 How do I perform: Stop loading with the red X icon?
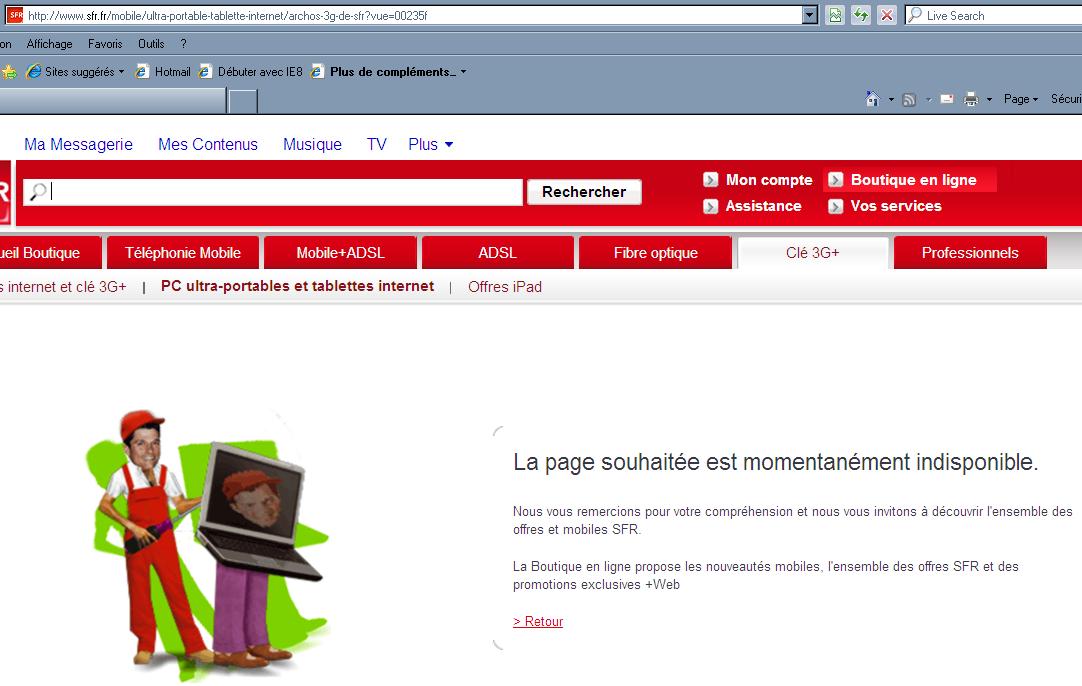pyautogui.click(x=886, y=15)
